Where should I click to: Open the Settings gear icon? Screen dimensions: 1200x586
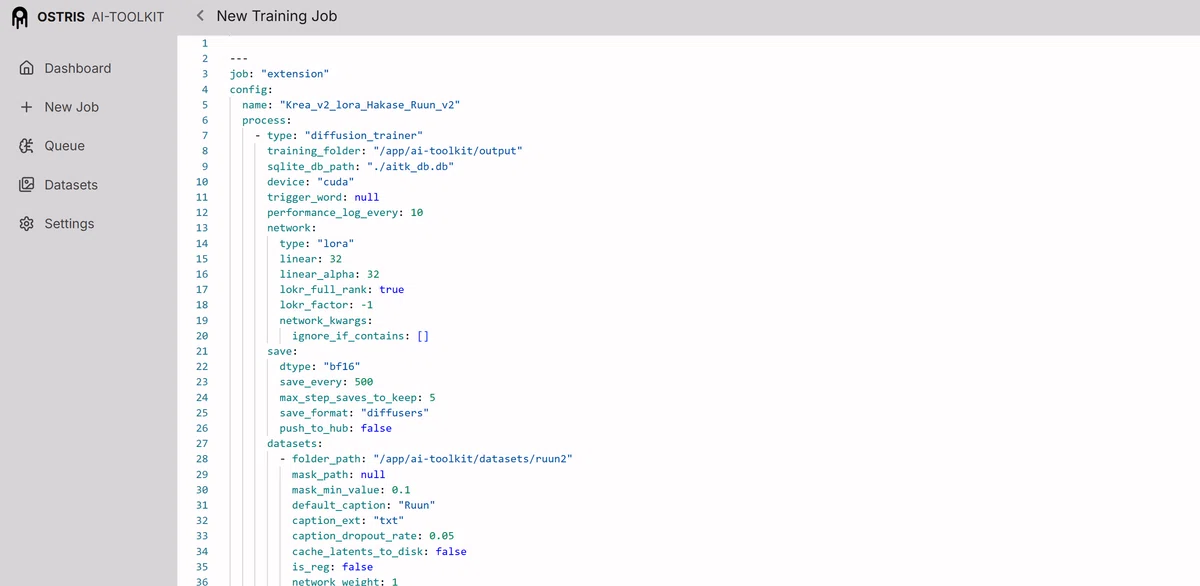coord(27,224)
